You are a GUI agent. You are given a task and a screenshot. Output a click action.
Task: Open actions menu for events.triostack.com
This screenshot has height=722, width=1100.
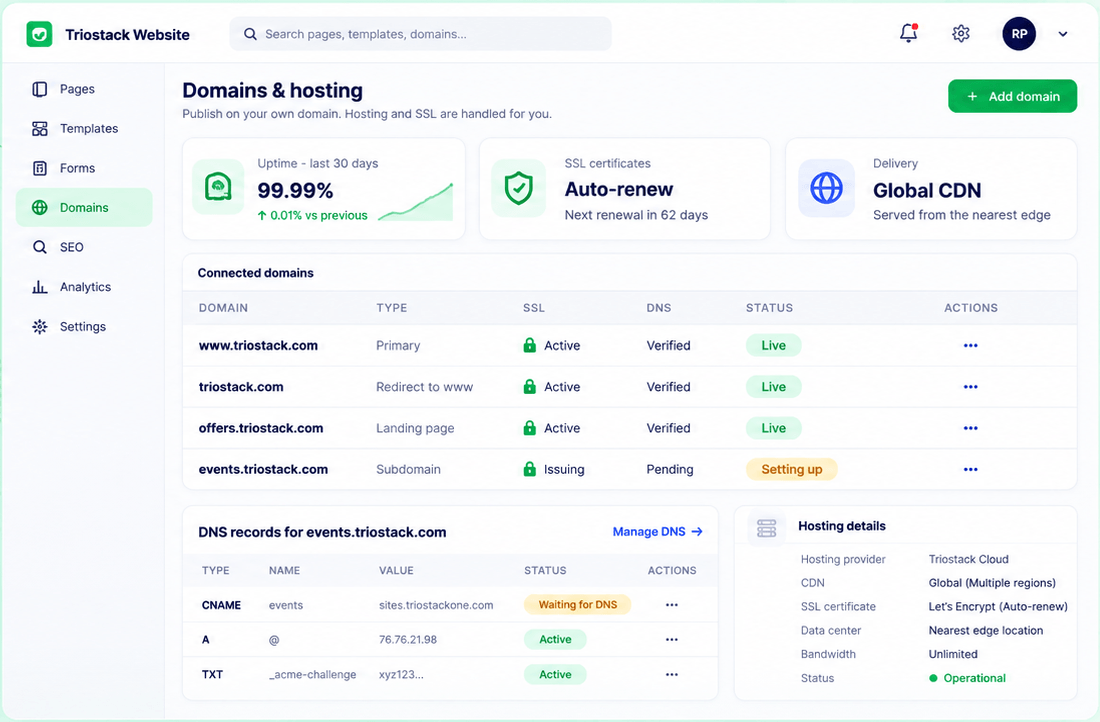pos(970,469)
